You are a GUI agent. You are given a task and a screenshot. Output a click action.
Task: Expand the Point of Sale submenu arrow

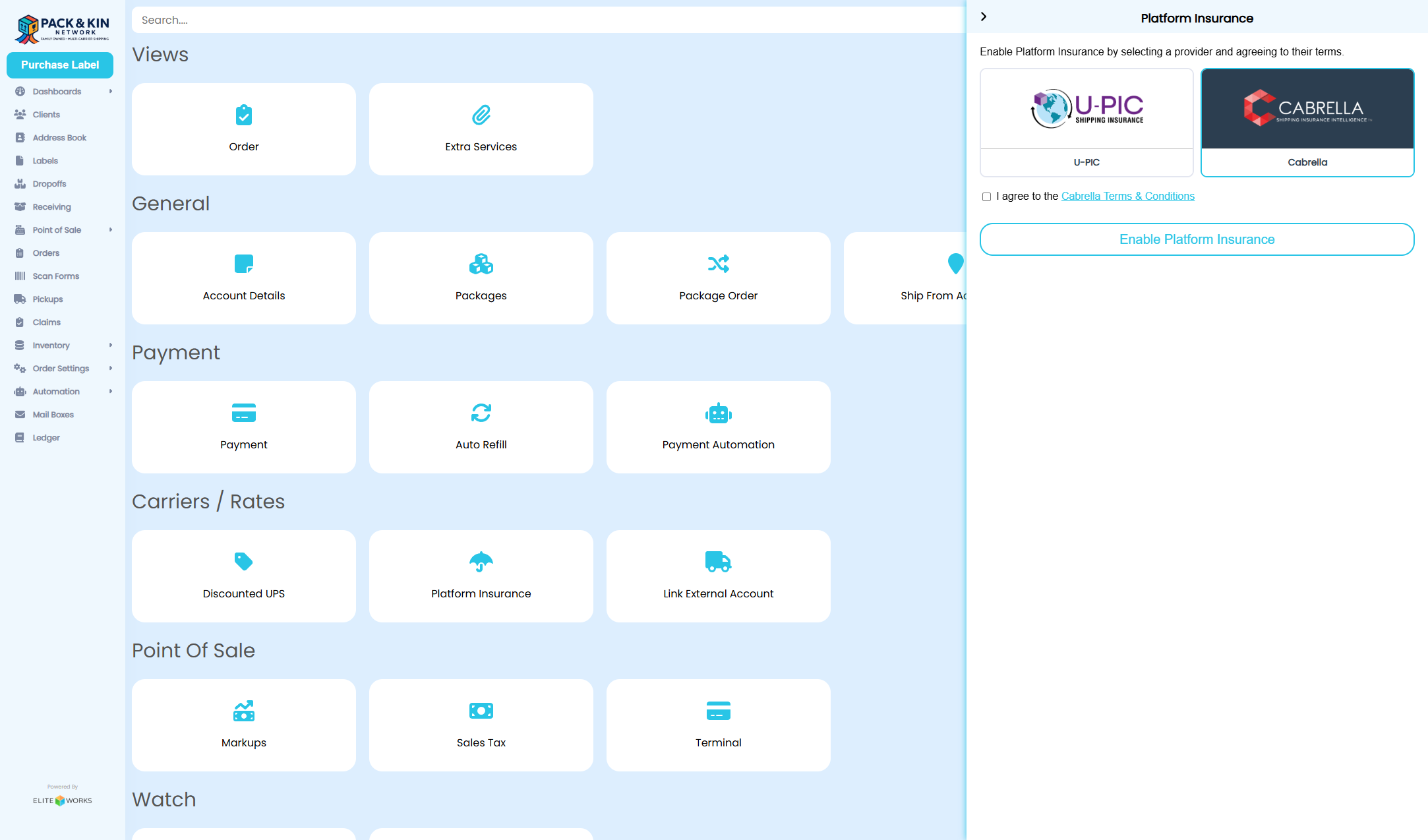[x=111, y=229]
